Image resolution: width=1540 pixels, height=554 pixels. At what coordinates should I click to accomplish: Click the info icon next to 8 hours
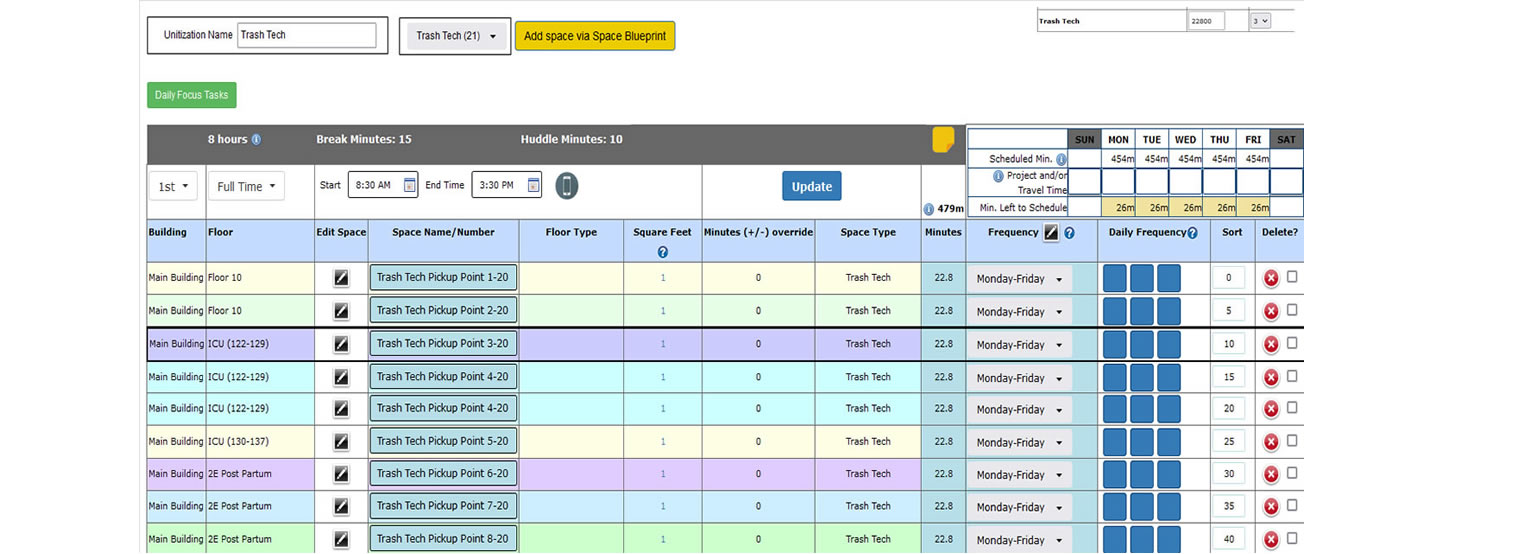point(256,140)
